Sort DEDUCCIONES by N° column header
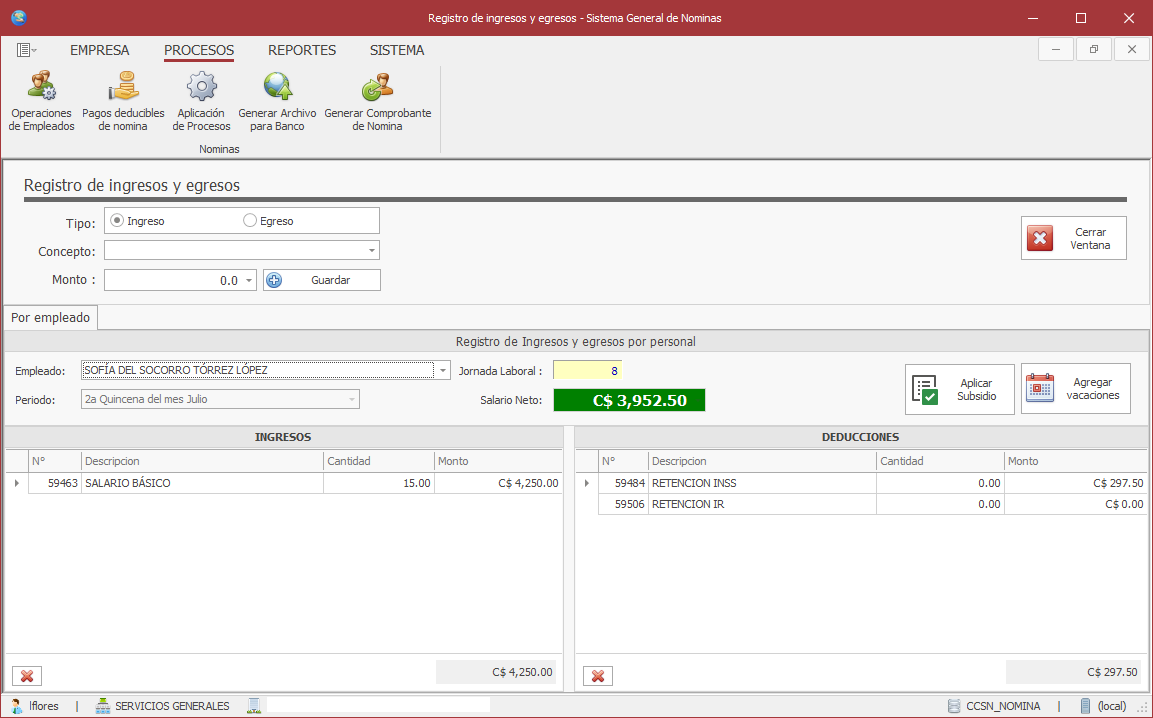Image resolution: width=1153 pixels, height=718 pixels. point(624,461)
